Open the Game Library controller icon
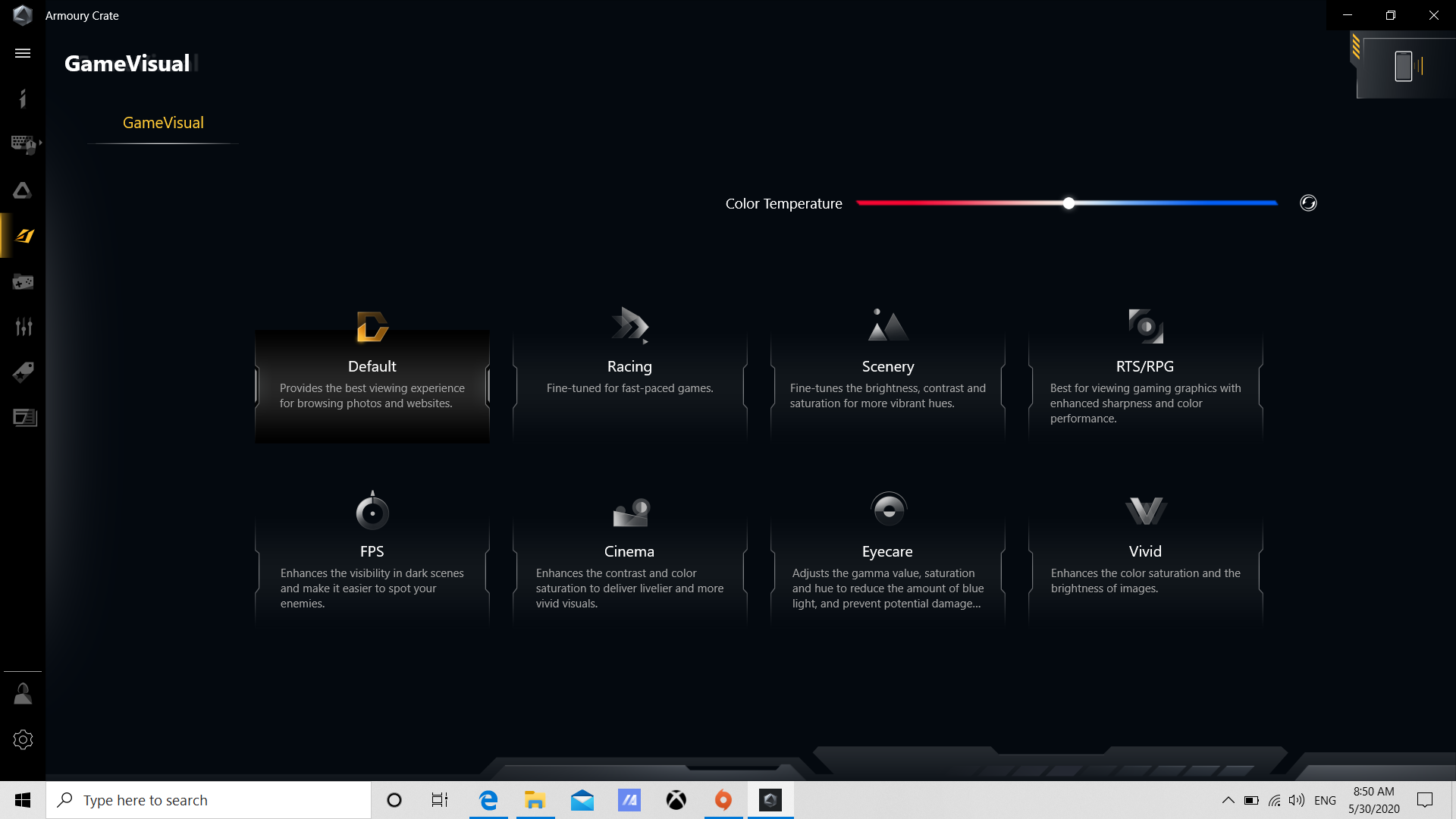This screenshot has width=1456, height=819. (23, 282)
